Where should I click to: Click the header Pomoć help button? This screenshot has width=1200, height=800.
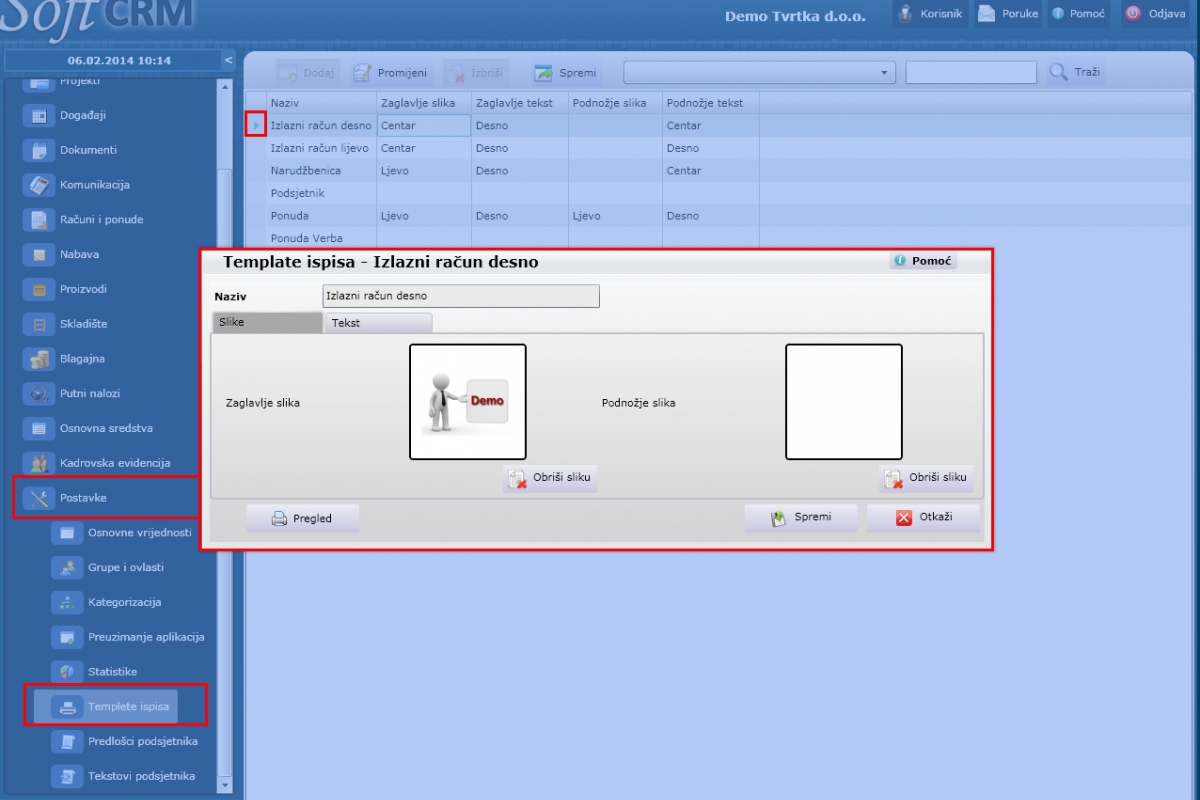(x=1078, y=14)
